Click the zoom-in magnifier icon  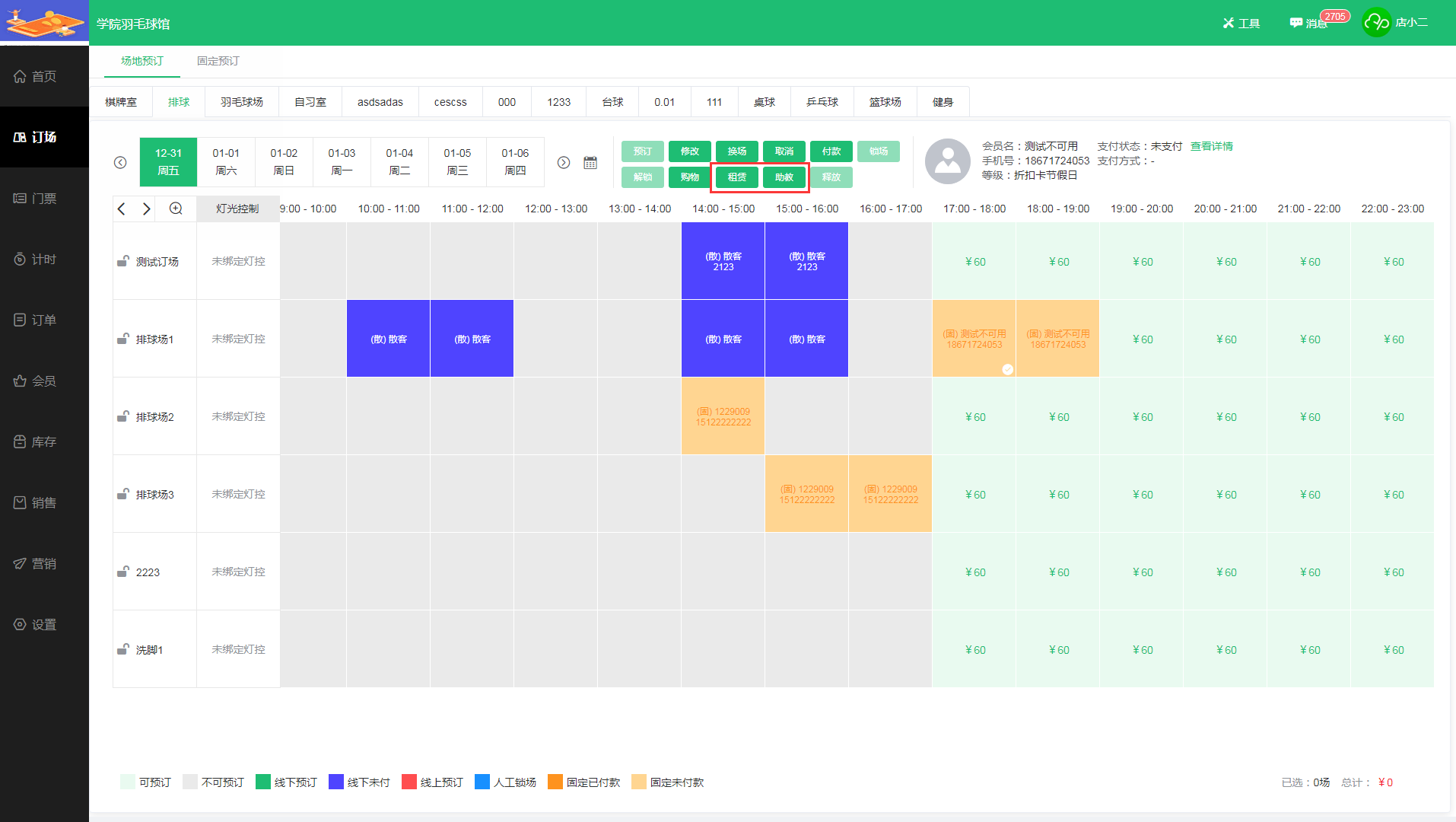point(176,209)
